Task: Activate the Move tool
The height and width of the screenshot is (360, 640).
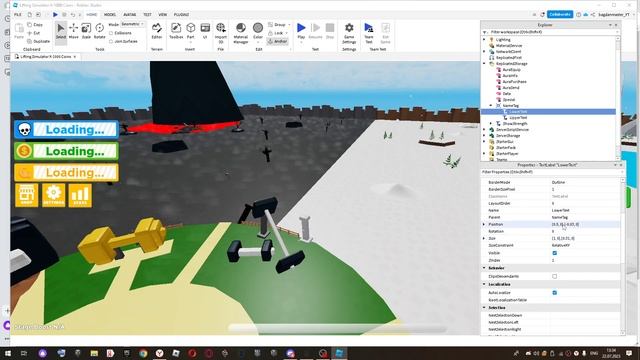Action: coord(73,31)
